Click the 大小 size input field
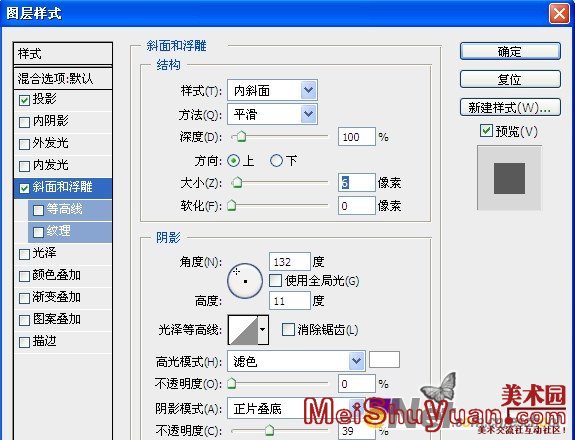The height and width of the screenshot is (440, 575). click(x=356, y=183)
